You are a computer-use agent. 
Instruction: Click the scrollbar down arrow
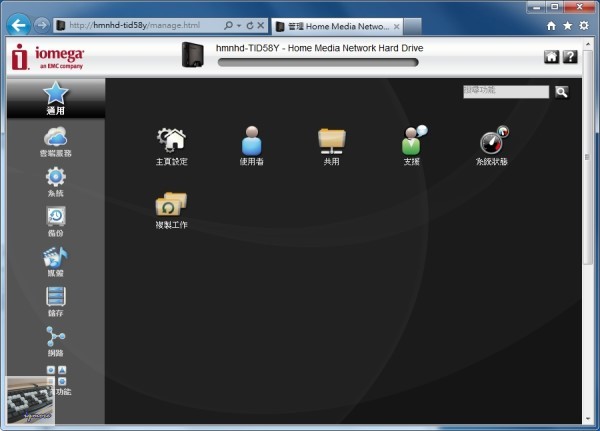[x=588, y=419]
